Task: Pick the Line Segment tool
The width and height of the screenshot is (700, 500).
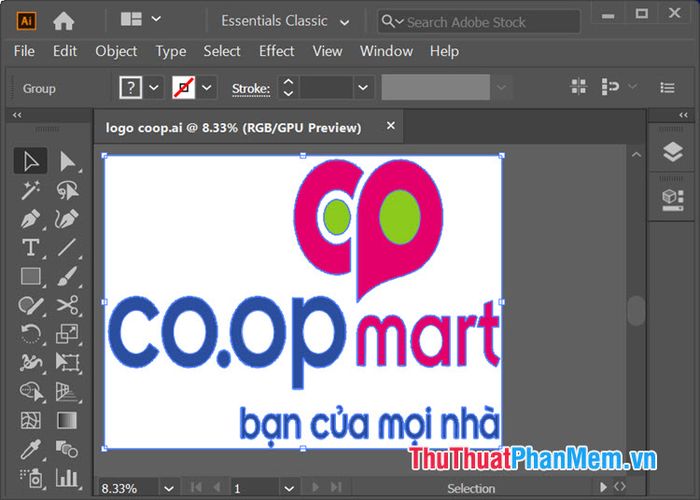Action: tap(67, 247)
